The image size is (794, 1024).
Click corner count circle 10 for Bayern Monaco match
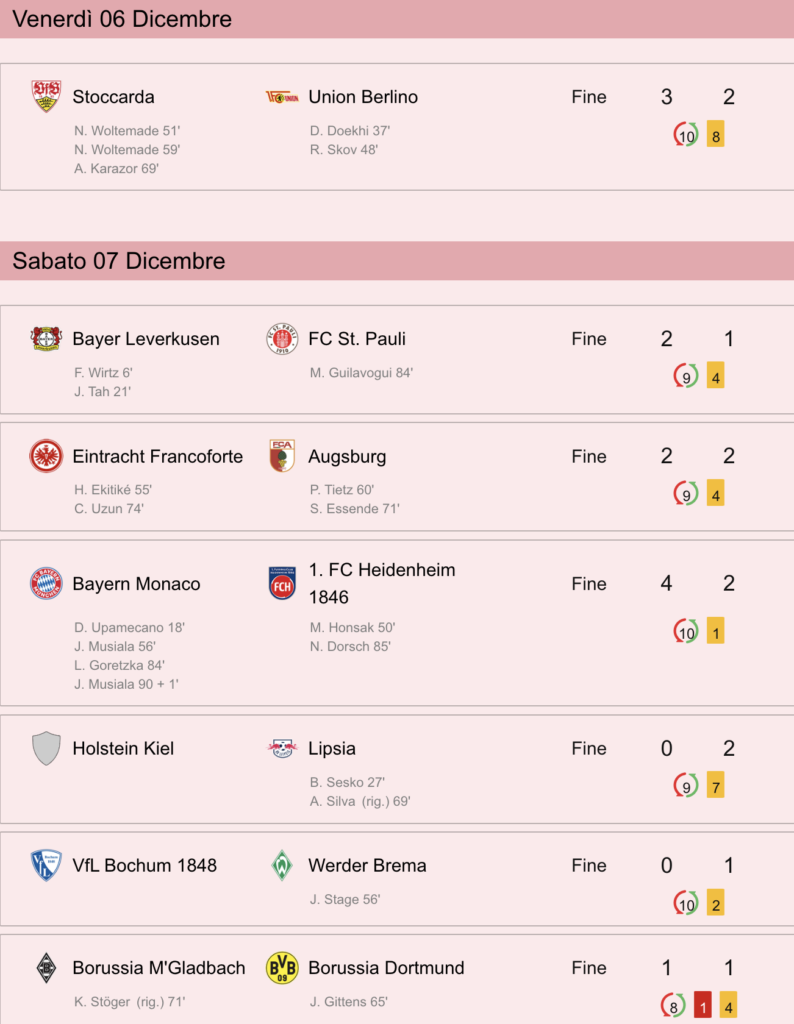[x=686, y=631]
